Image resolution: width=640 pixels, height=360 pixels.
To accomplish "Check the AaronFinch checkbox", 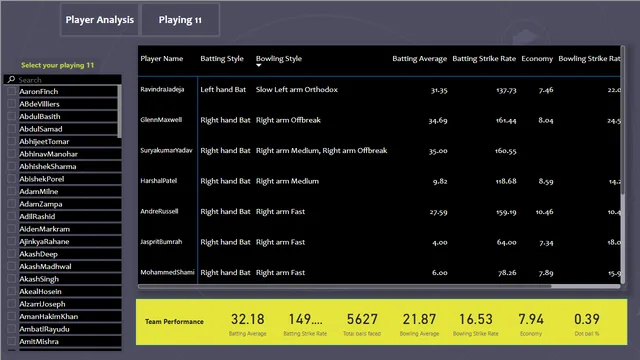I will point(11,91).
